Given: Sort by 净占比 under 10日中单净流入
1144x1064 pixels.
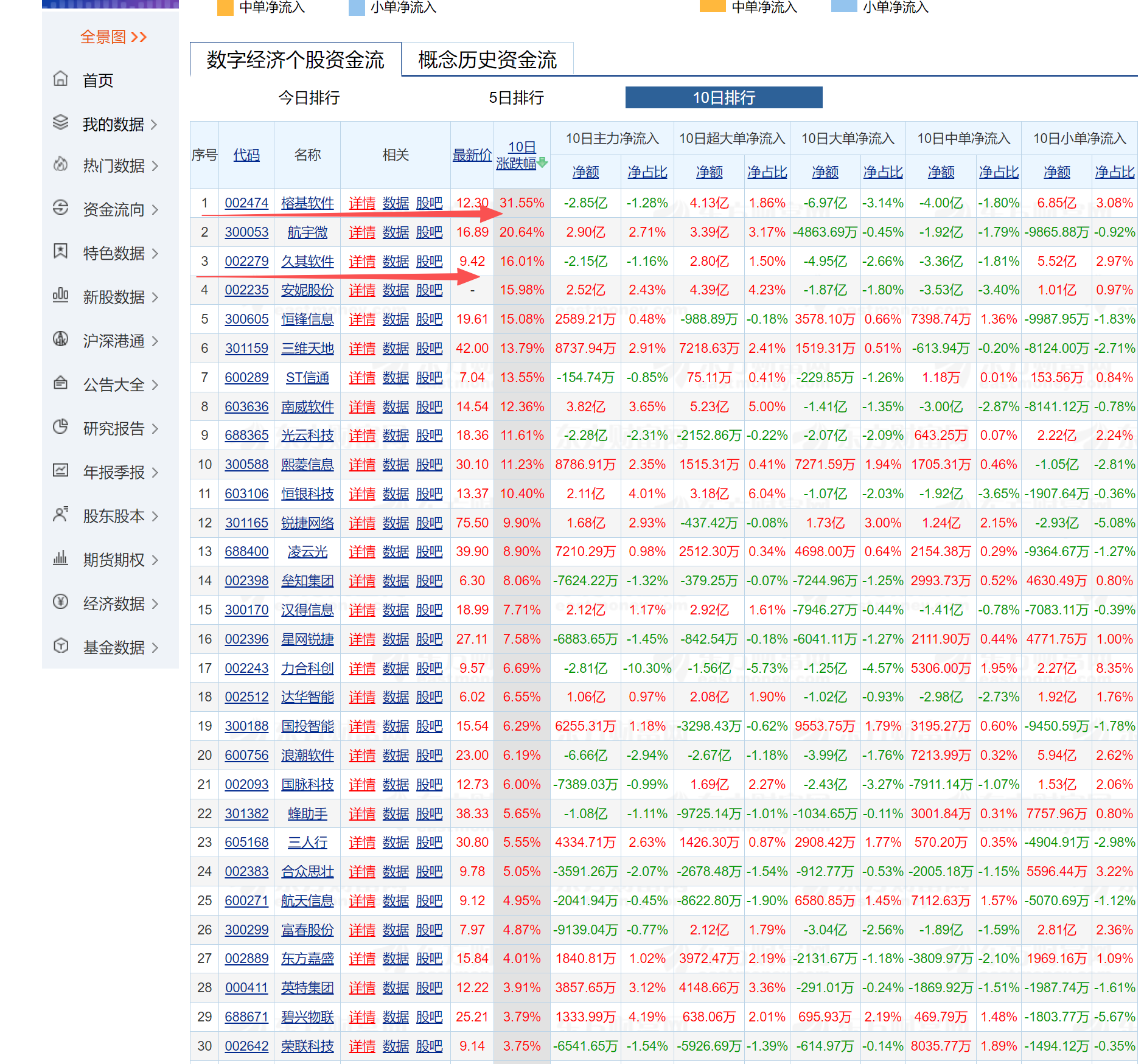Looking at the screenshot, I should [999, 172].
